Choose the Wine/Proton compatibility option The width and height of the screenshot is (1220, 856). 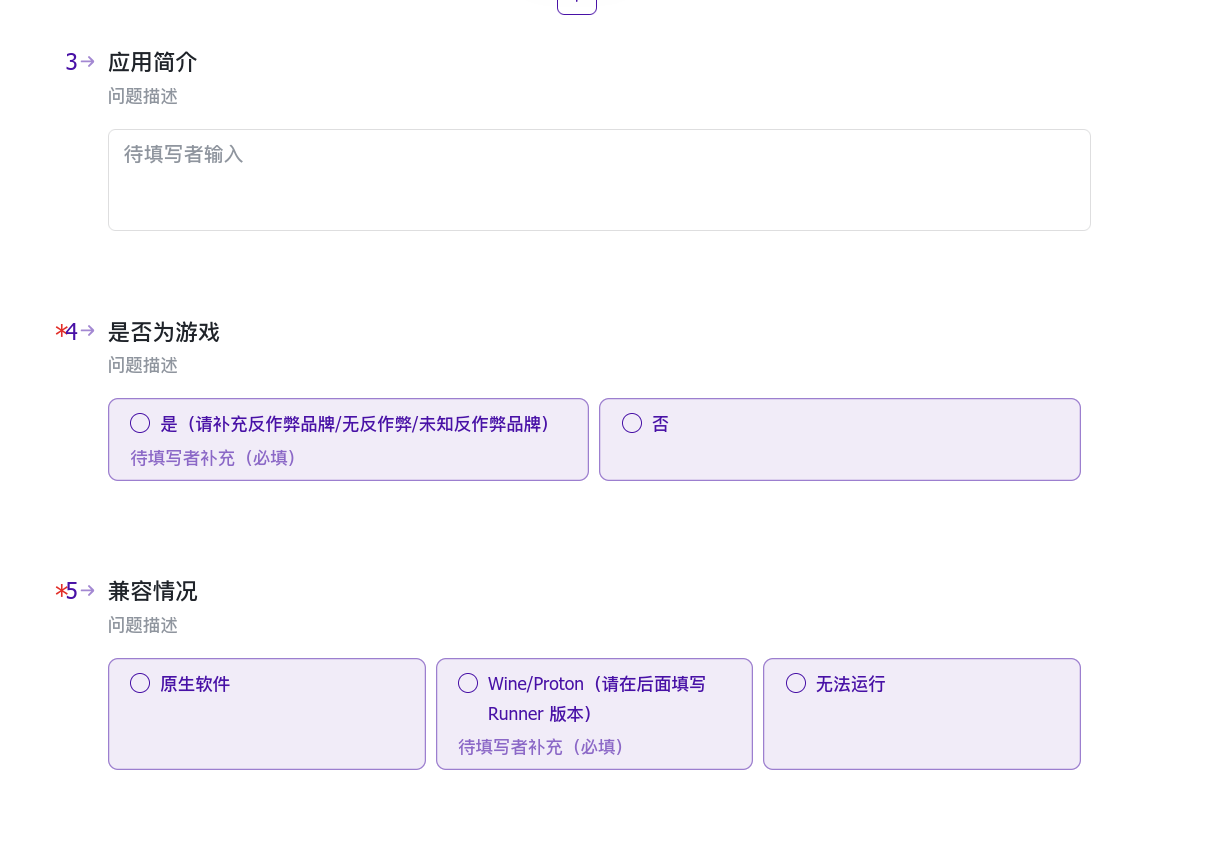pos(468,683)
